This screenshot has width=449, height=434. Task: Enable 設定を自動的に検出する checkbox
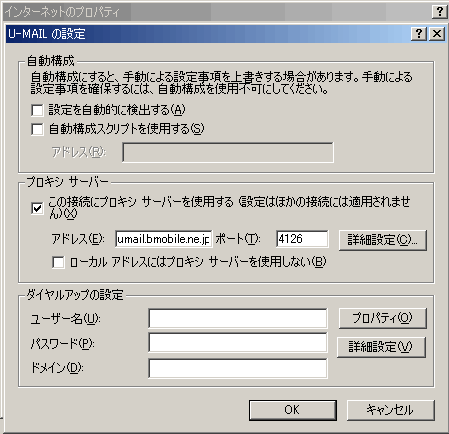[x=37, y=110]
